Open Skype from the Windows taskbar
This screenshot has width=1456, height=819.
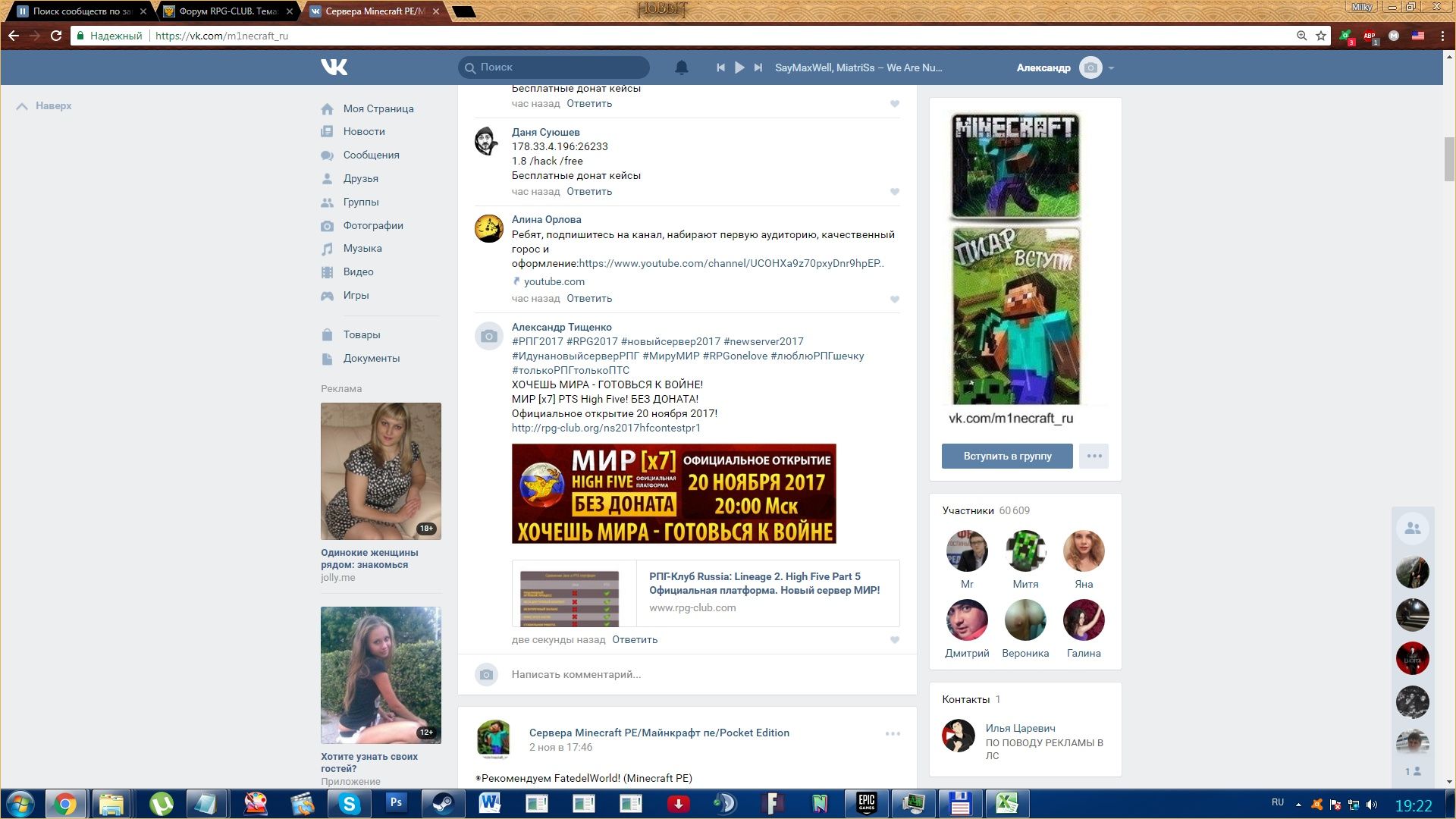349,803
